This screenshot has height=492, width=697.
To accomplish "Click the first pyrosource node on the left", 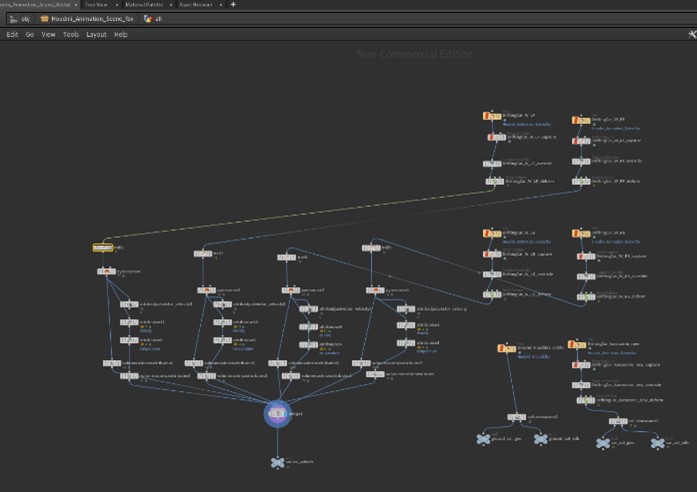I will click(107, 271).
